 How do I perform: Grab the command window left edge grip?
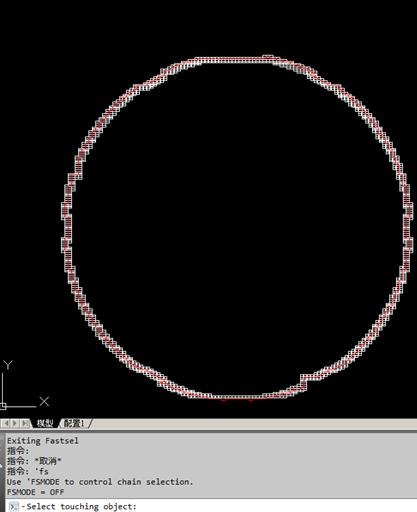[1, 467]
